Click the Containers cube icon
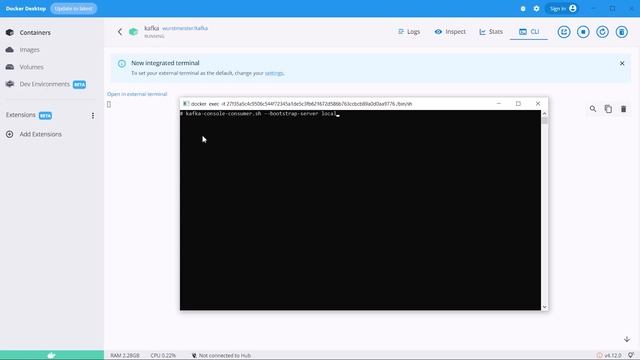The height and width of the screenshot is (360, 640). pyautogui.click(x=10, y=33)
